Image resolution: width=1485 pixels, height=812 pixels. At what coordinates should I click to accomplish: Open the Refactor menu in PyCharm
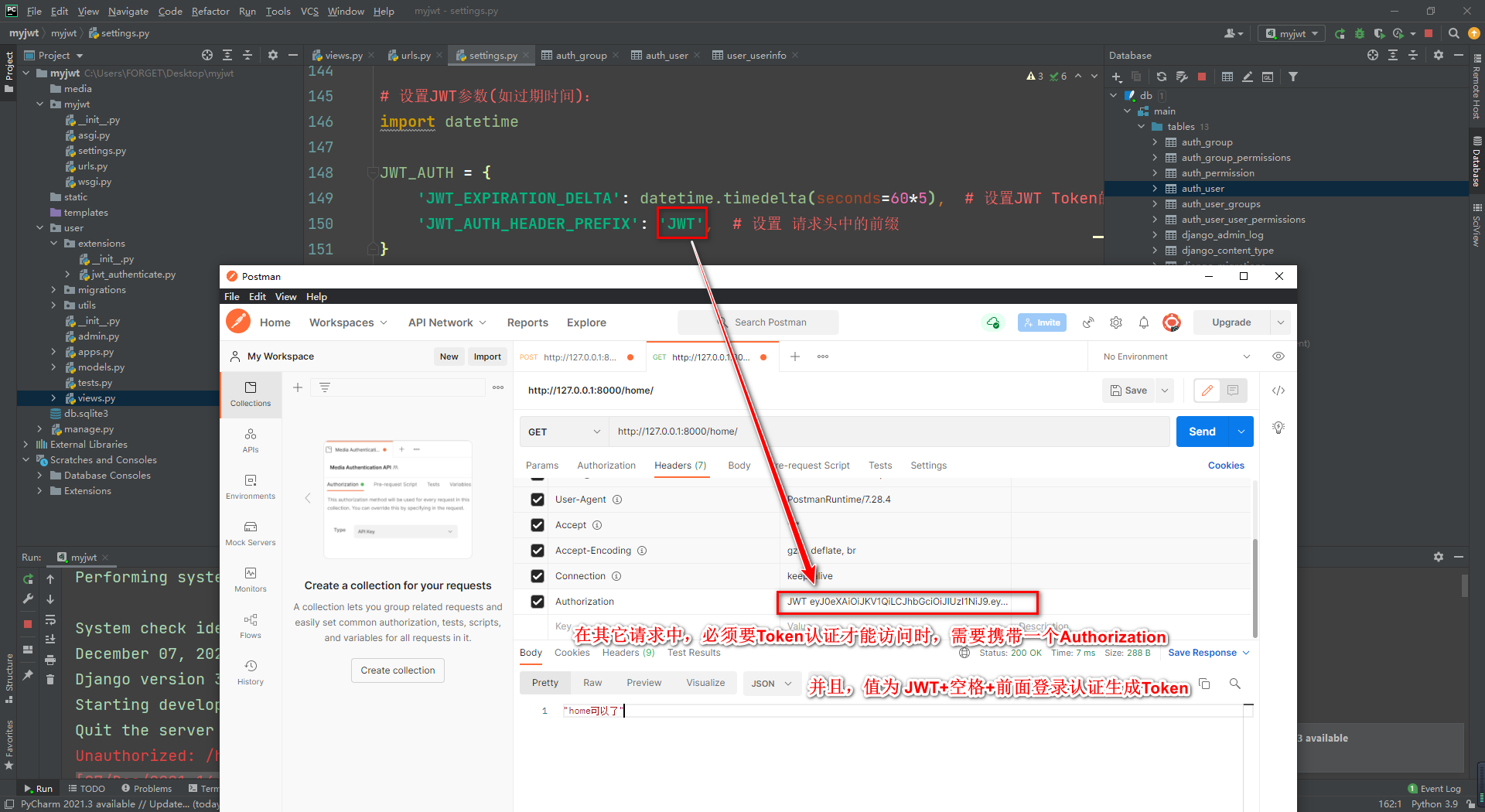[x=210, y=11]
